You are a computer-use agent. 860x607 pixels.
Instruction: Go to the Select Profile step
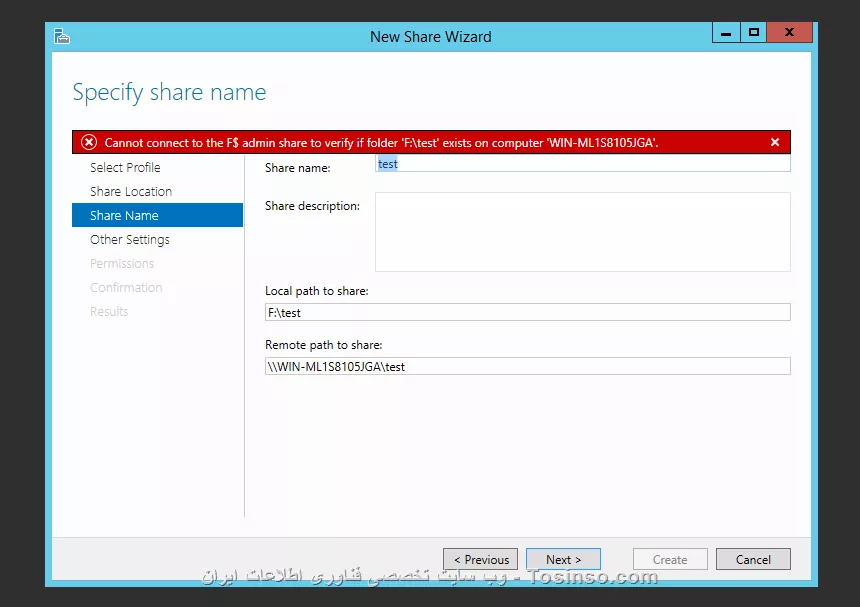pos(125,167)
